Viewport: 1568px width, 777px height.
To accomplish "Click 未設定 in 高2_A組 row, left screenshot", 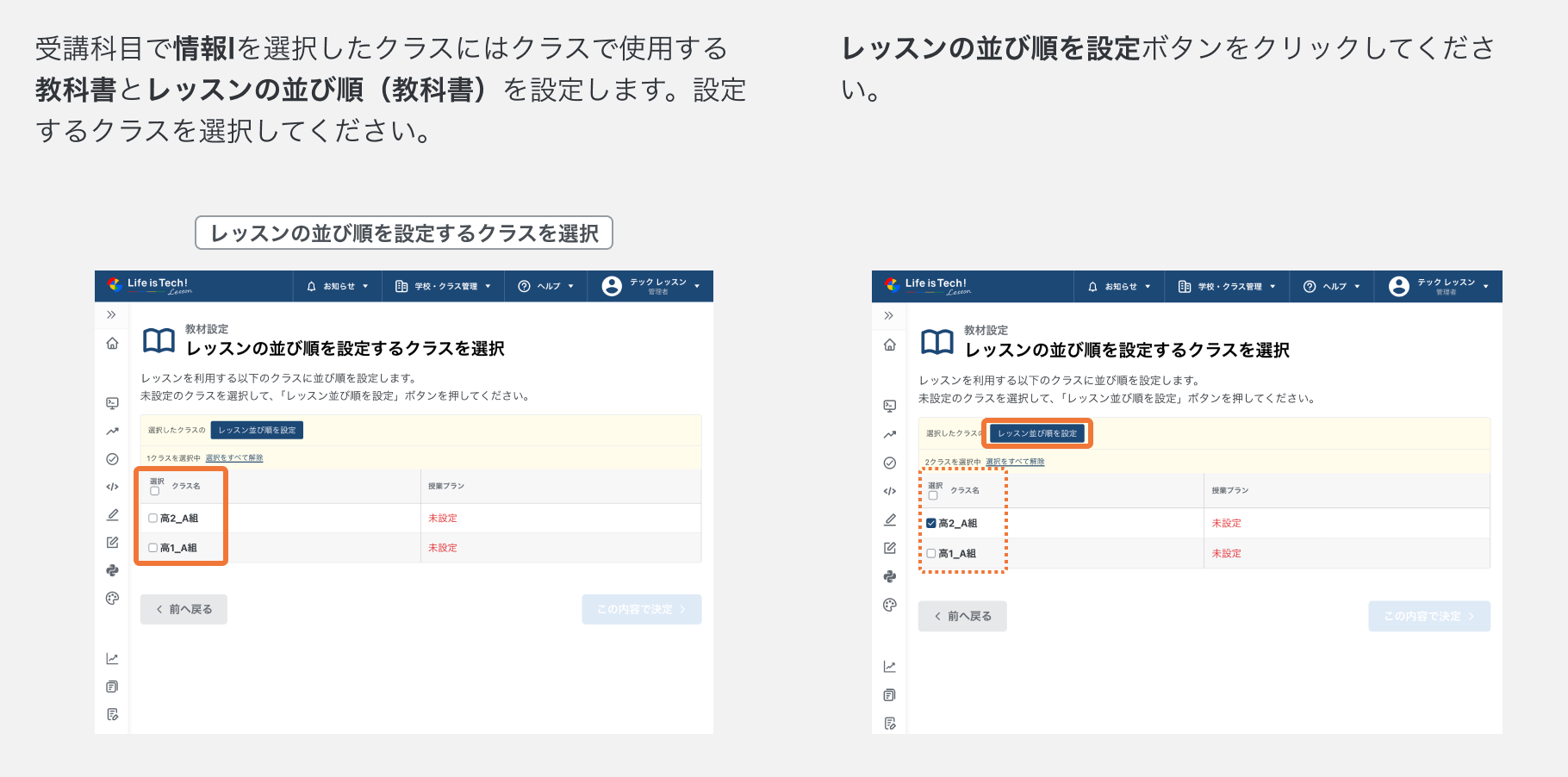I will point(443,519).
